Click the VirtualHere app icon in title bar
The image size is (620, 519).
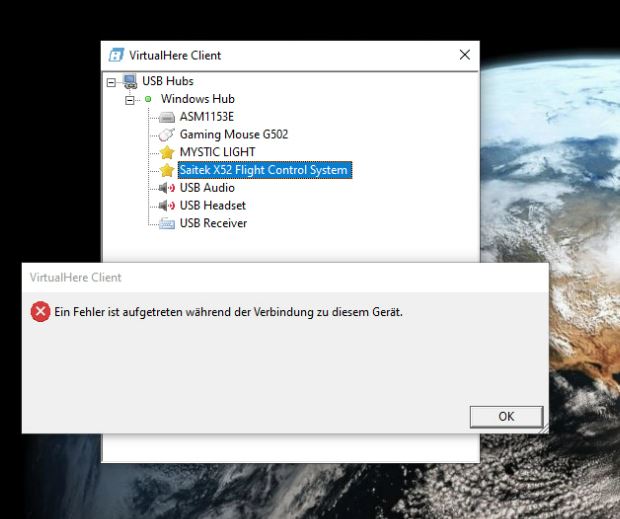pos(116,55)
